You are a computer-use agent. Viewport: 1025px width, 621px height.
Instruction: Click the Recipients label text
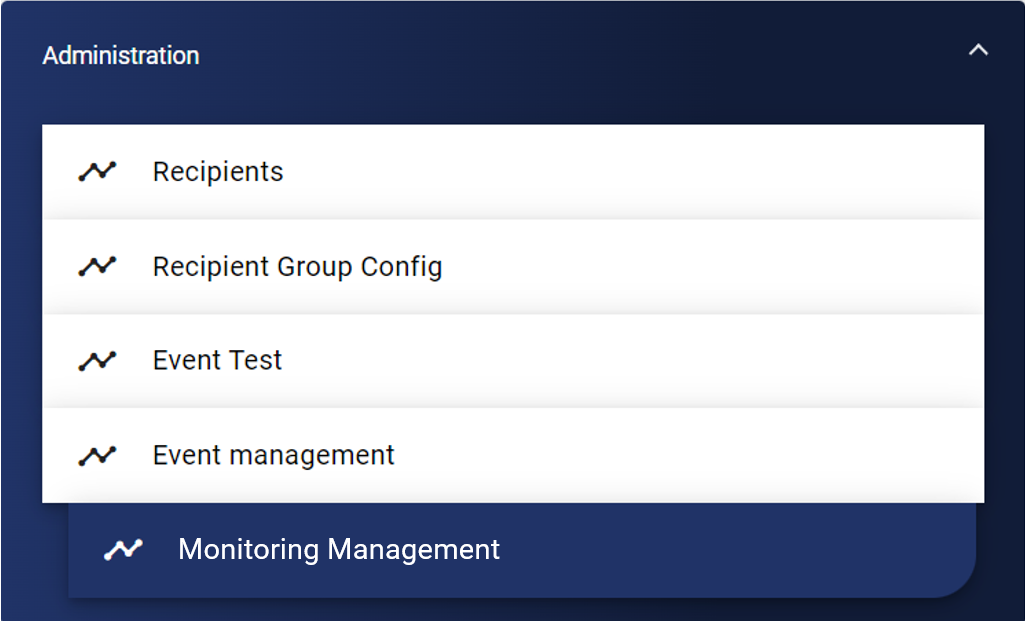[x=218, y=172]
